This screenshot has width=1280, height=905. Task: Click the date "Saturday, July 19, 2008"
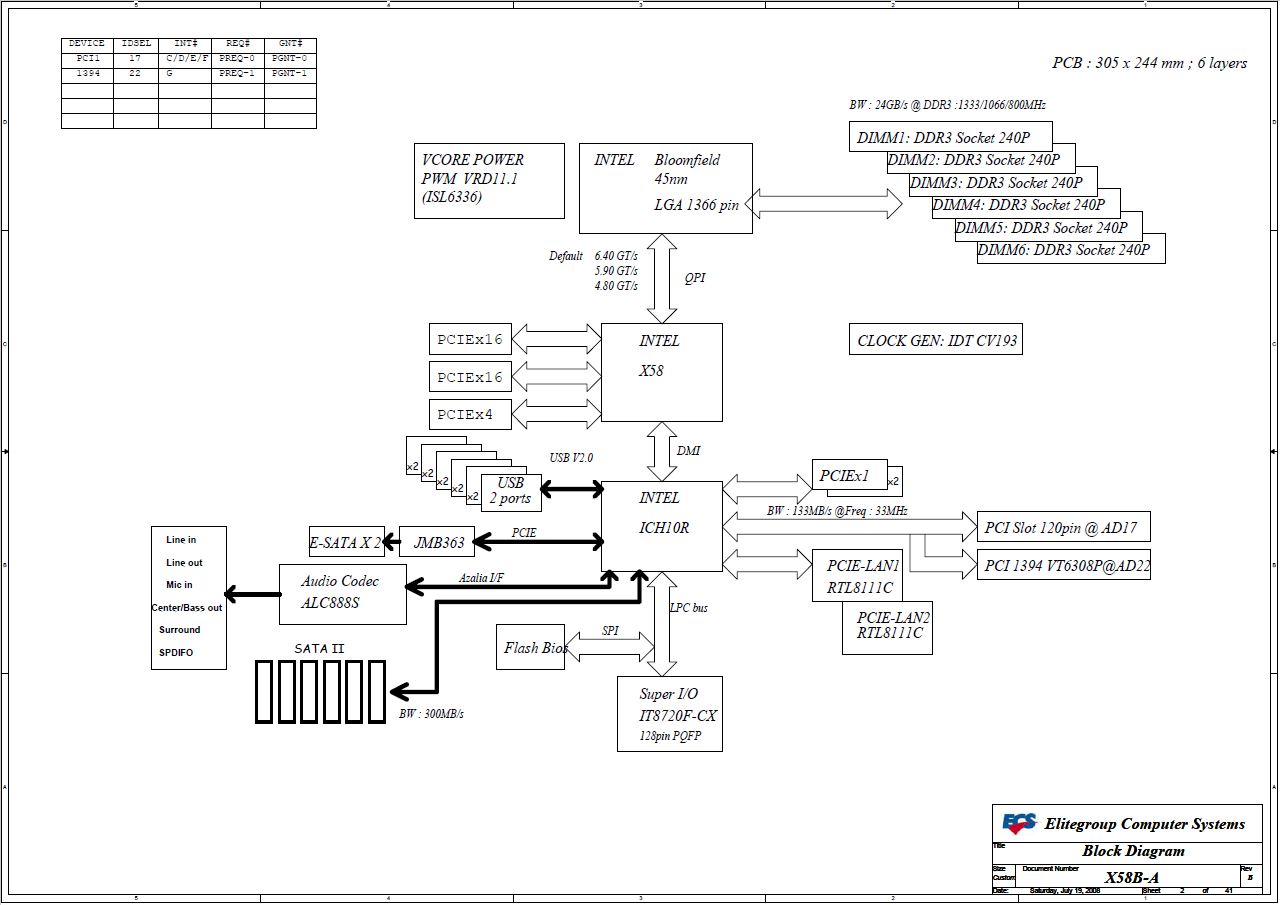(x=1065, y=890)
